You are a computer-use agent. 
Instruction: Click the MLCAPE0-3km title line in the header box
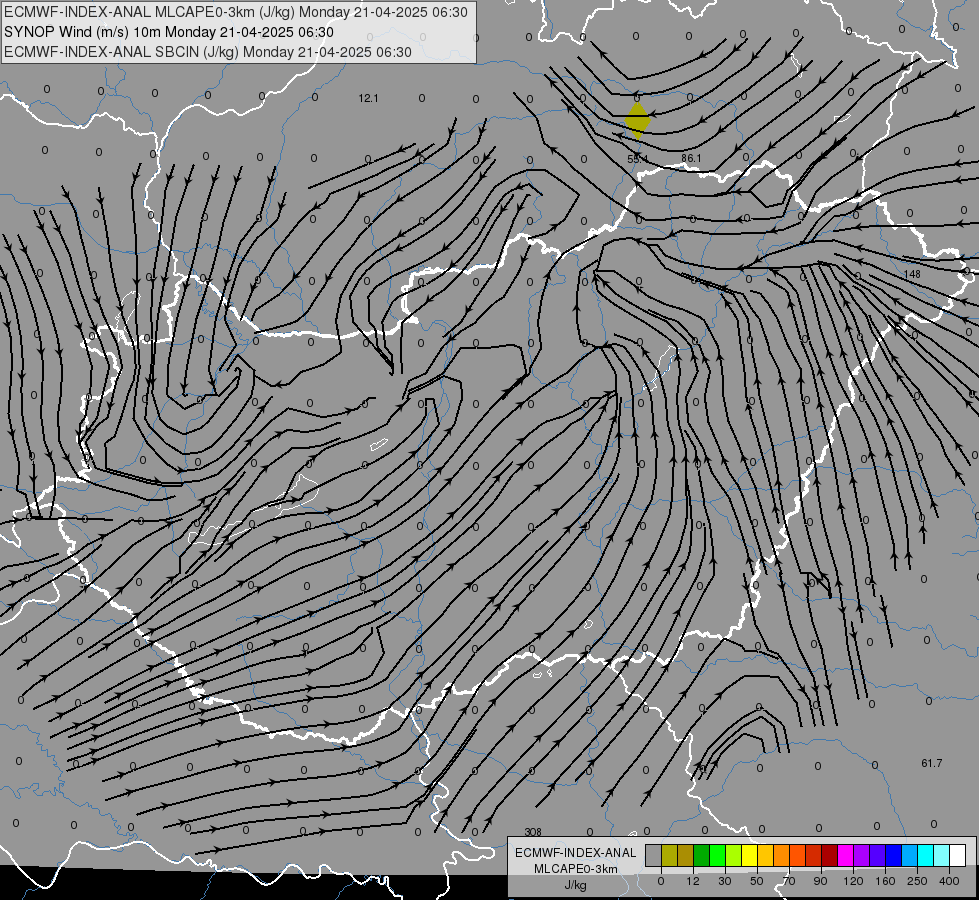click(x=235, y=12)
